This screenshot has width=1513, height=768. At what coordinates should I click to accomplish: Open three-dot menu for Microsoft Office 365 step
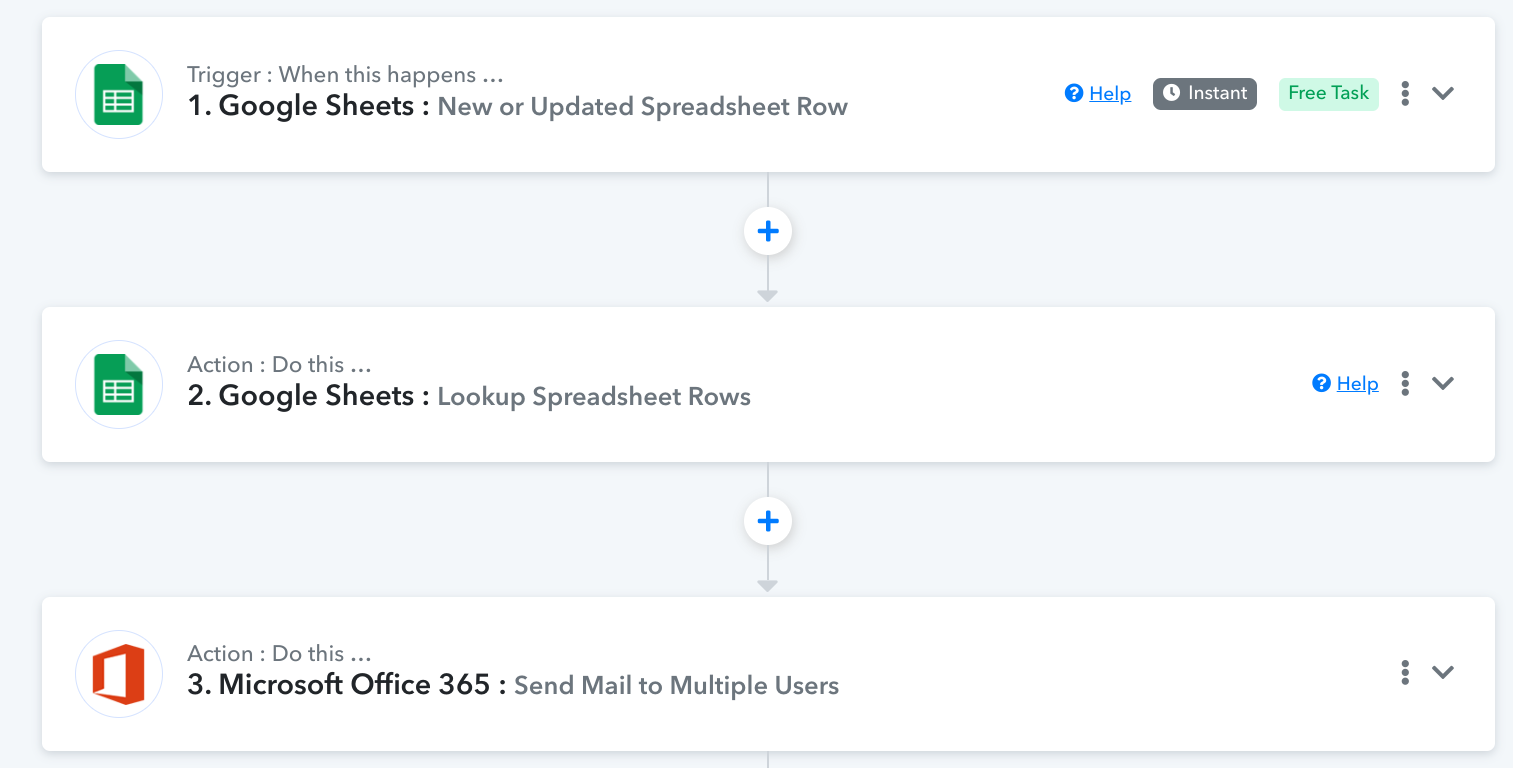pos(1405,672)
